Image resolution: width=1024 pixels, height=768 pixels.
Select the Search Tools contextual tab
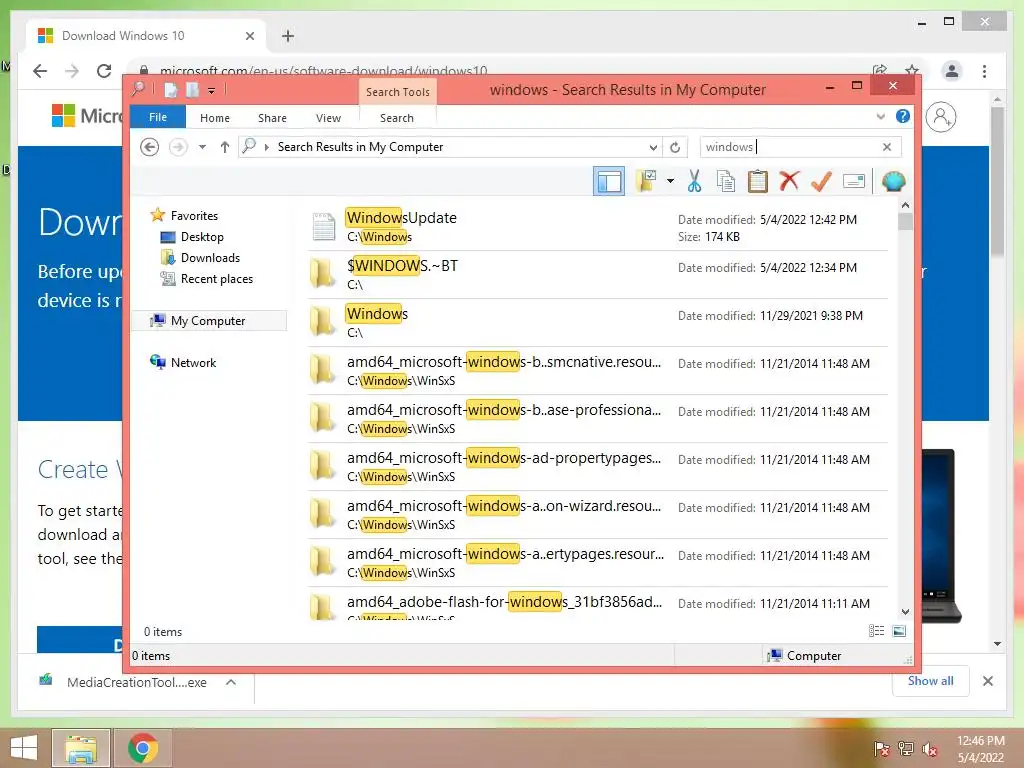tap(398, 92)
